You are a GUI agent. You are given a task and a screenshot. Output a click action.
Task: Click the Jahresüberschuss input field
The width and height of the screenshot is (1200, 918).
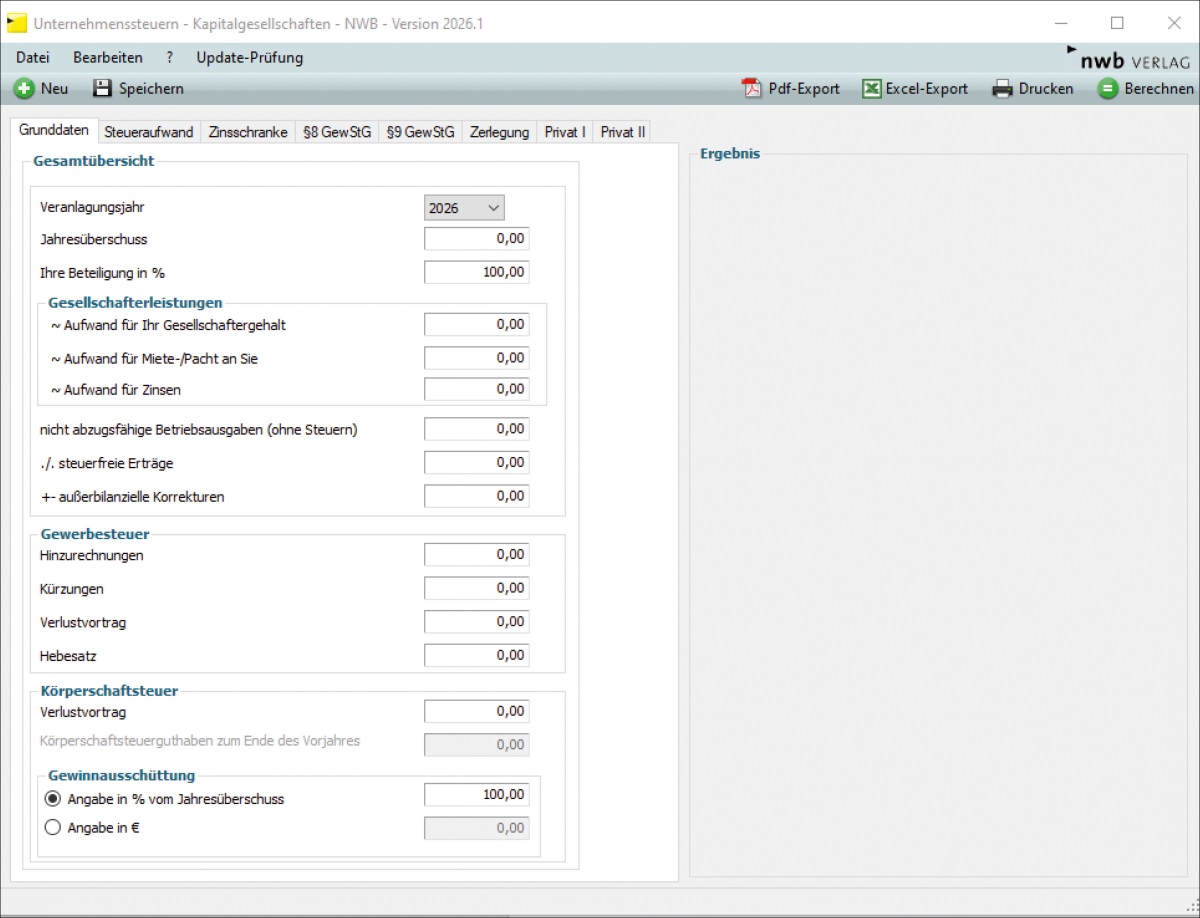(x=476, y=239)
